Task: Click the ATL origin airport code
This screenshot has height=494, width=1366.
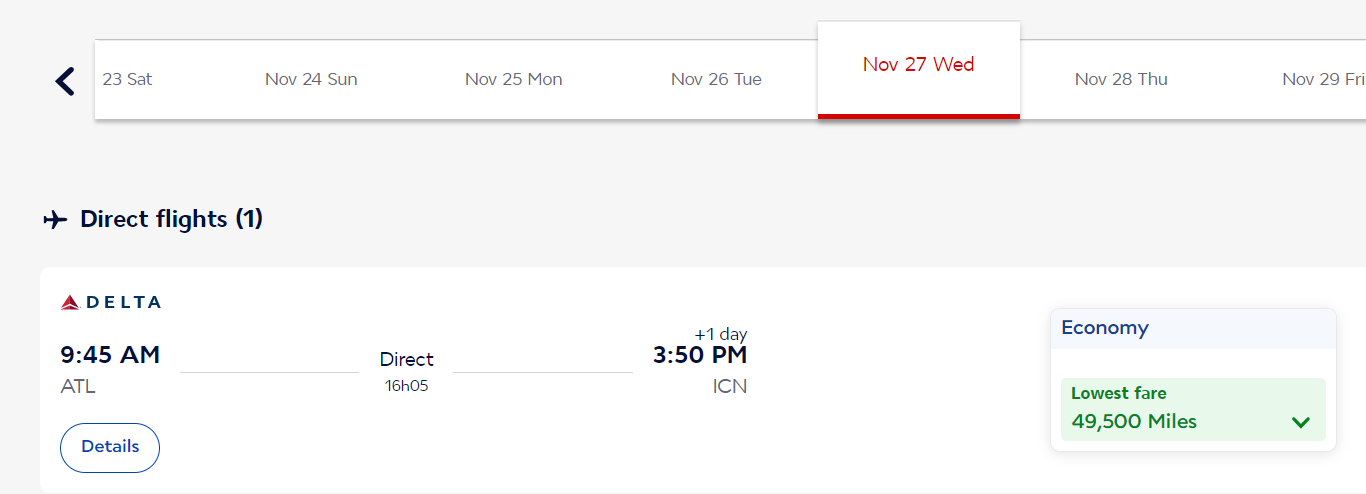Action: (78, 386)
